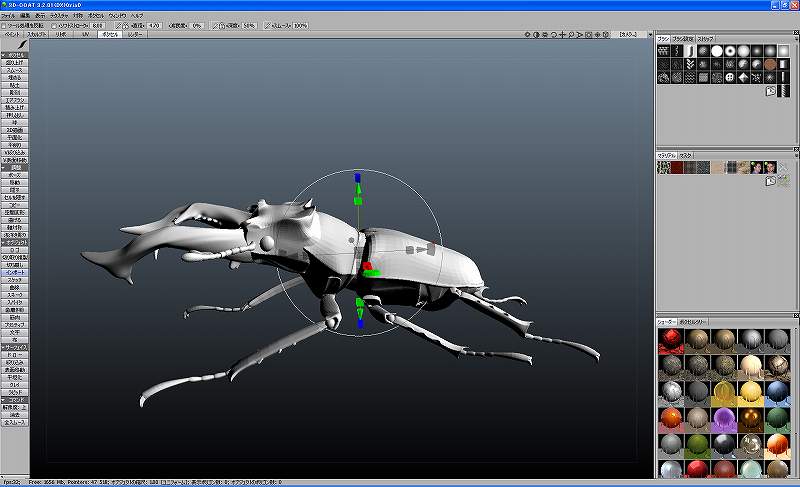Switch to the マスク panel tab
The image size is (800, 487).
point(686,156)
